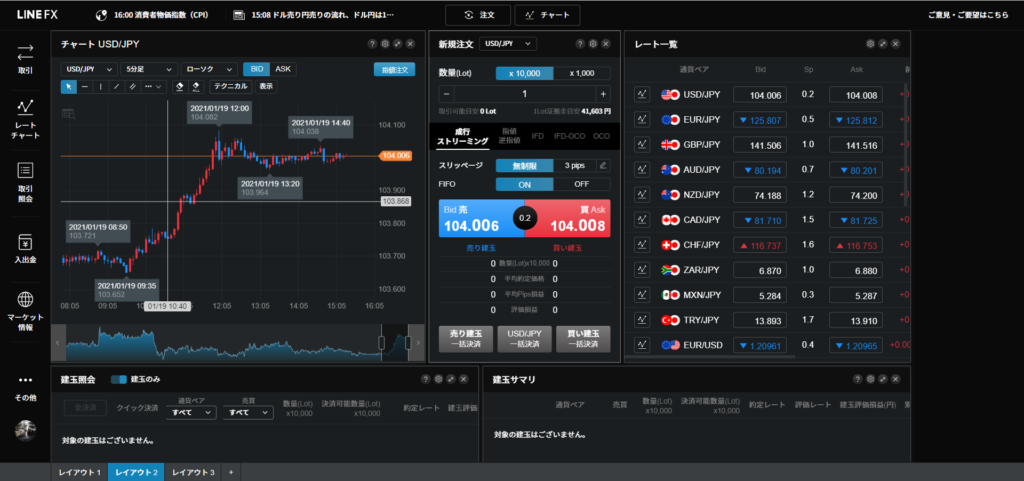
Task: Switch to レイアウト 3 tab
Action: click(x=193, y=472)
